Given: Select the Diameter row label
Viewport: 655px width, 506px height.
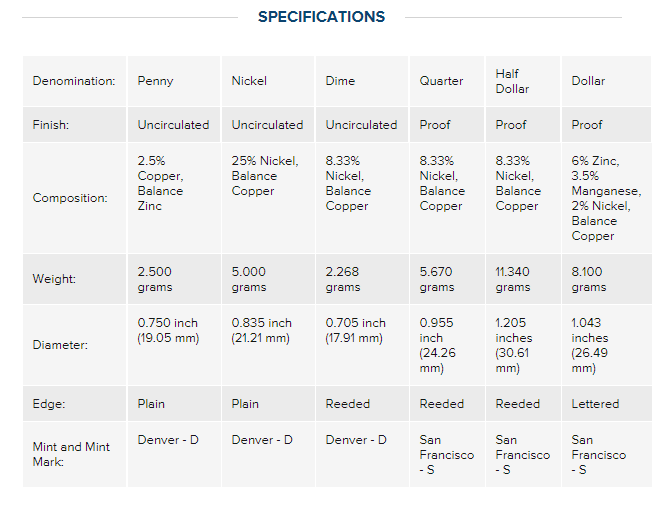Looking at the screenshot, I should tap(60, 345).
